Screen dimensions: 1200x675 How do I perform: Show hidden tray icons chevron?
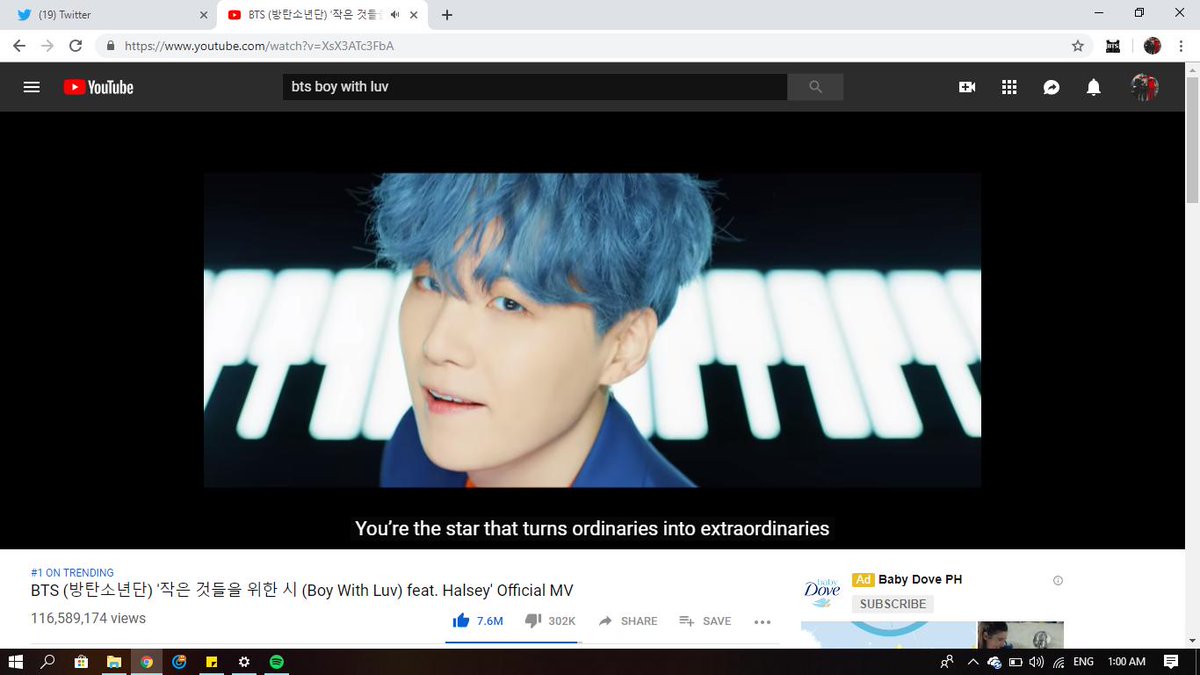coord(973,662)
